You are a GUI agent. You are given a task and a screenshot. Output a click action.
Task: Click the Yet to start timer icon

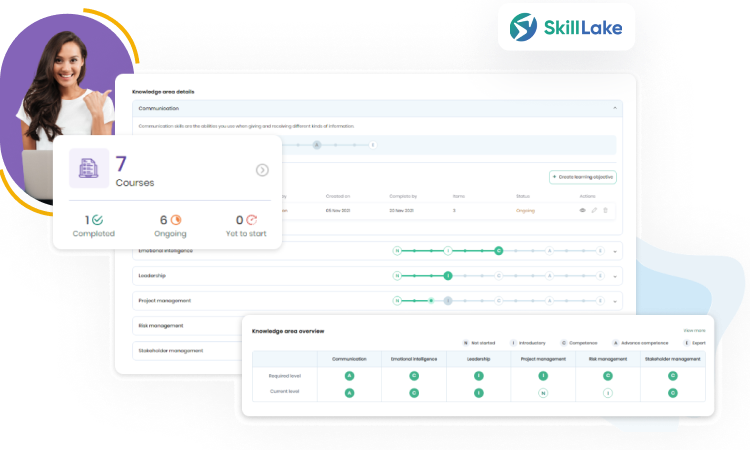tap(252, 220)
